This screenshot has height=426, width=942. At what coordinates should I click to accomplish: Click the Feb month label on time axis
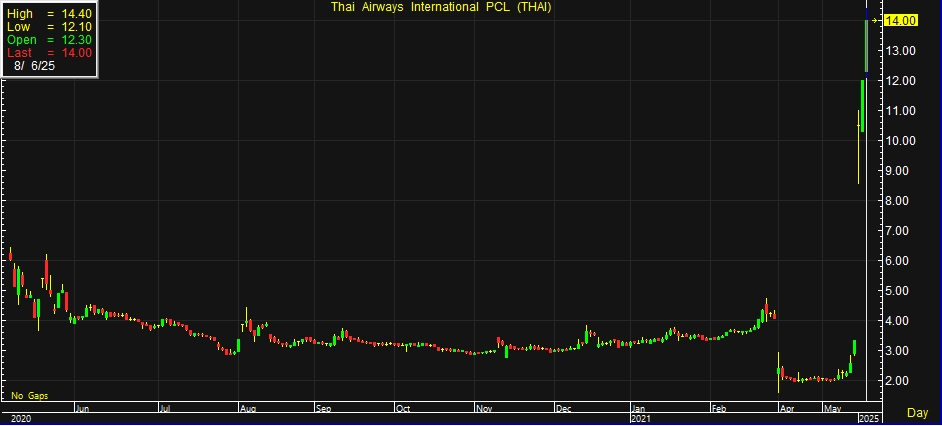[x=719, y=409]
